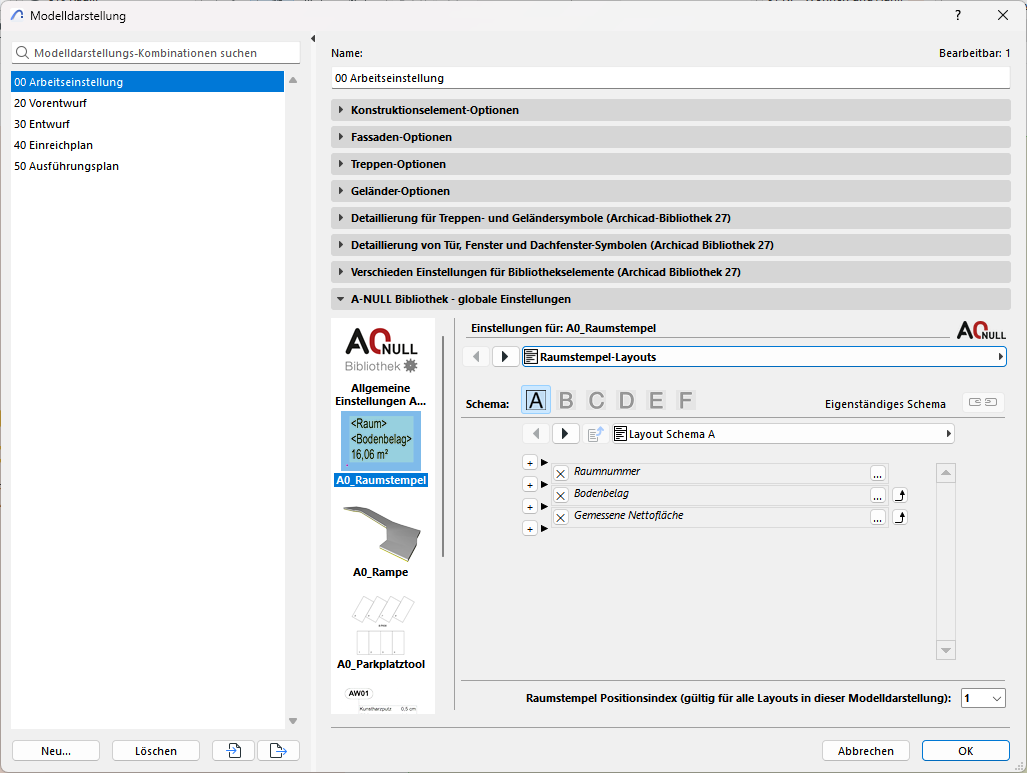
Task: Select 40 Einreichplan combination
Action: [147, 145]
